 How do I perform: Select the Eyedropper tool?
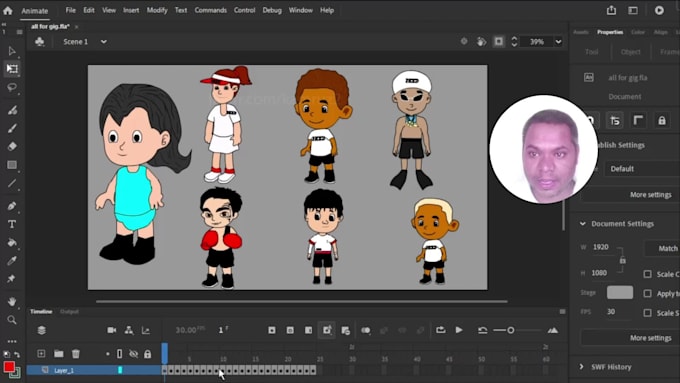(x=12, y=261)
